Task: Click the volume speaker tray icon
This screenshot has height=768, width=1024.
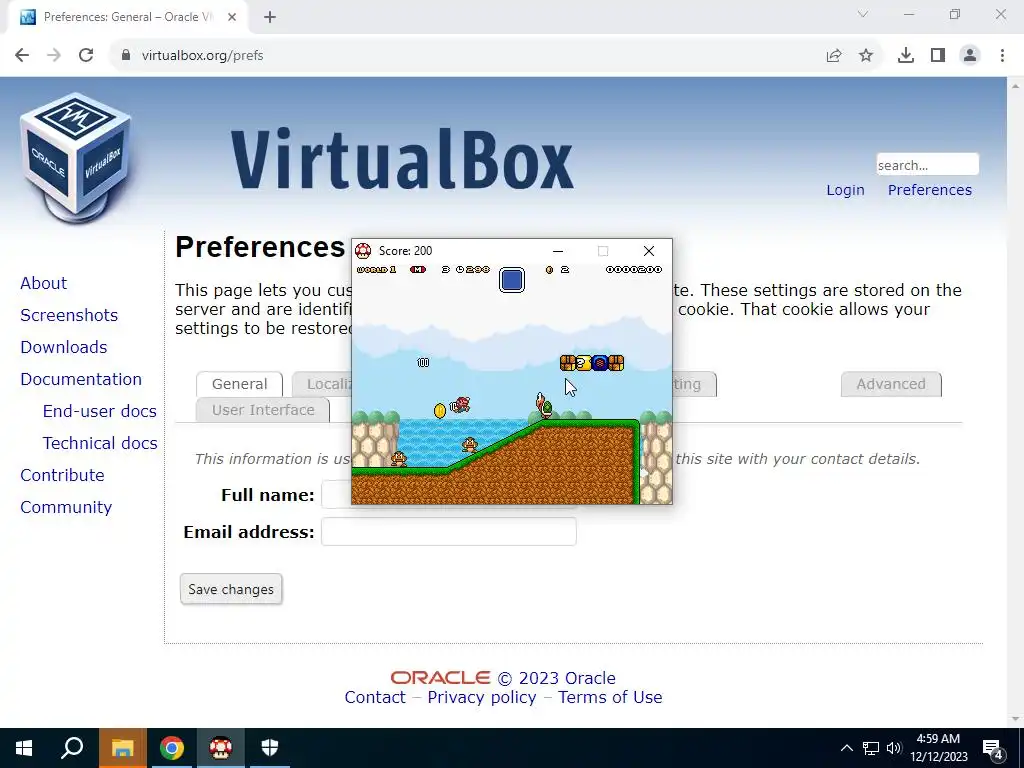Action: click(x=894, y=748)
